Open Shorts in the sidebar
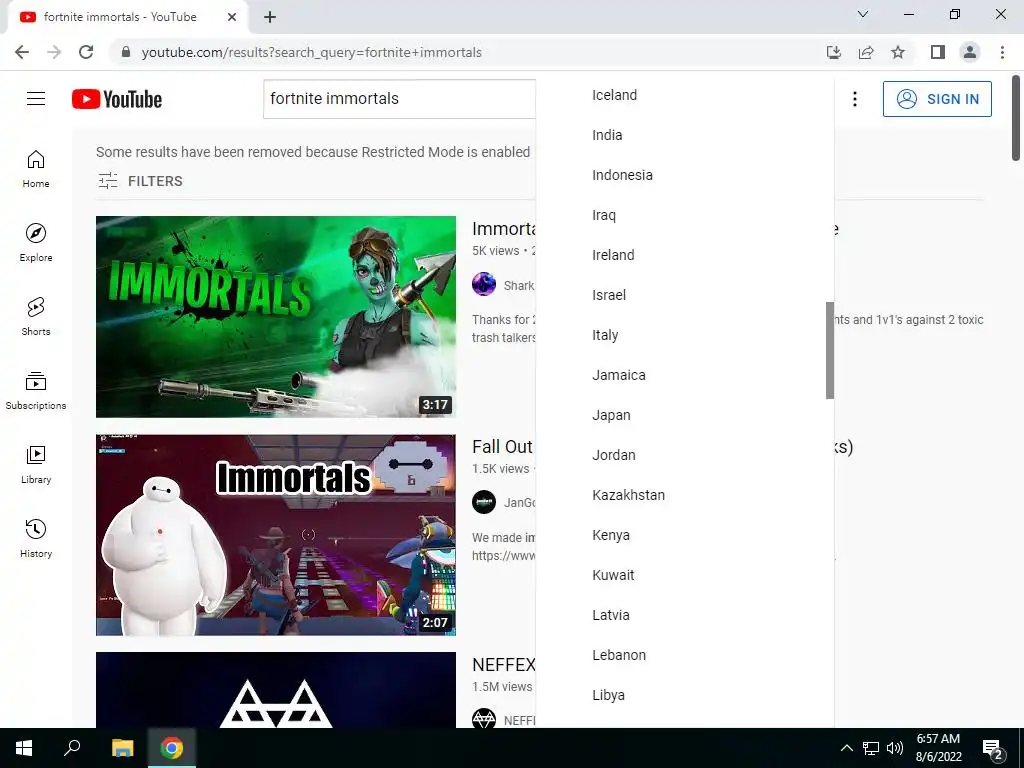The width and height of the screenshot is (1024, 768). 36,317
